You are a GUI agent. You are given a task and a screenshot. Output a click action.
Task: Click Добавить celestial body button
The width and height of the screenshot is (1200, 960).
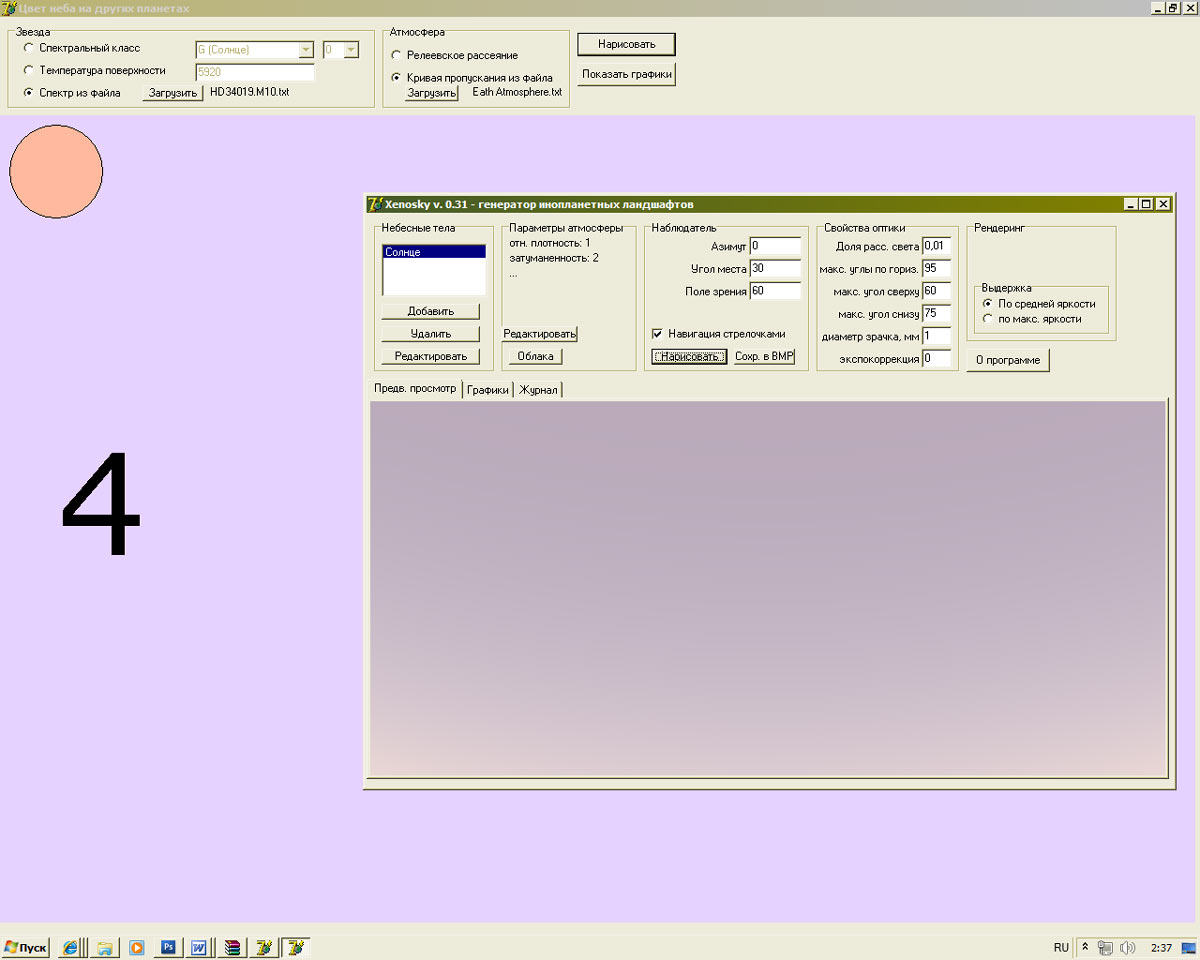431,311
